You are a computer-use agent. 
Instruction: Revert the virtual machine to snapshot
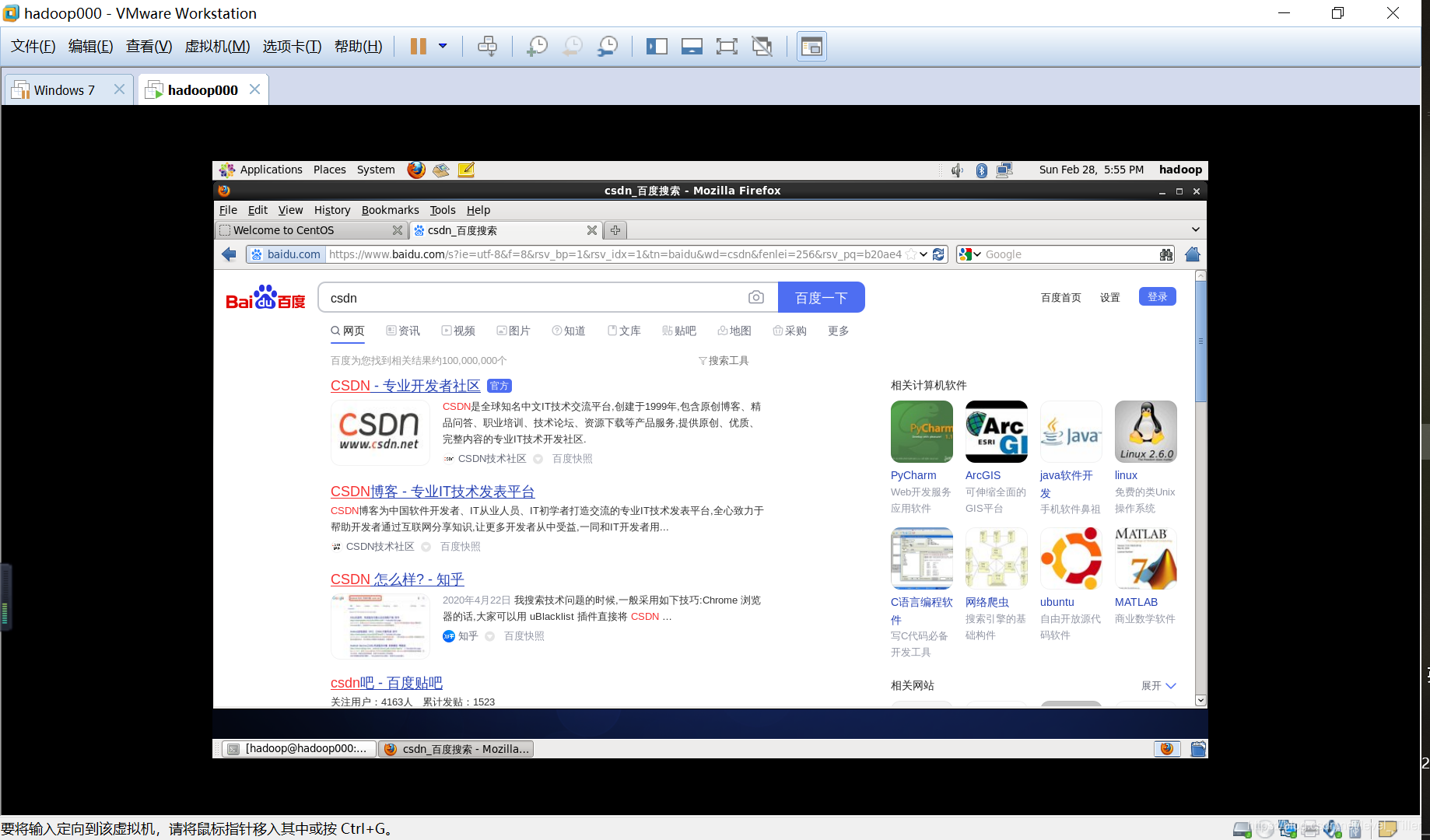point(572,46)
